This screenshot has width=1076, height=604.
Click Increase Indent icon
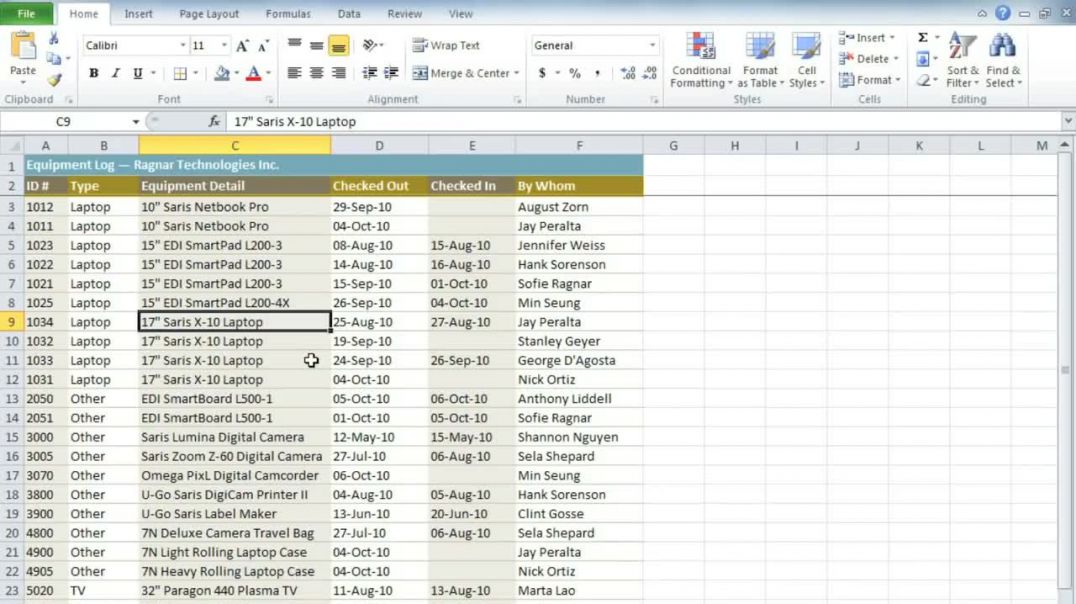(x=391, y=73)
